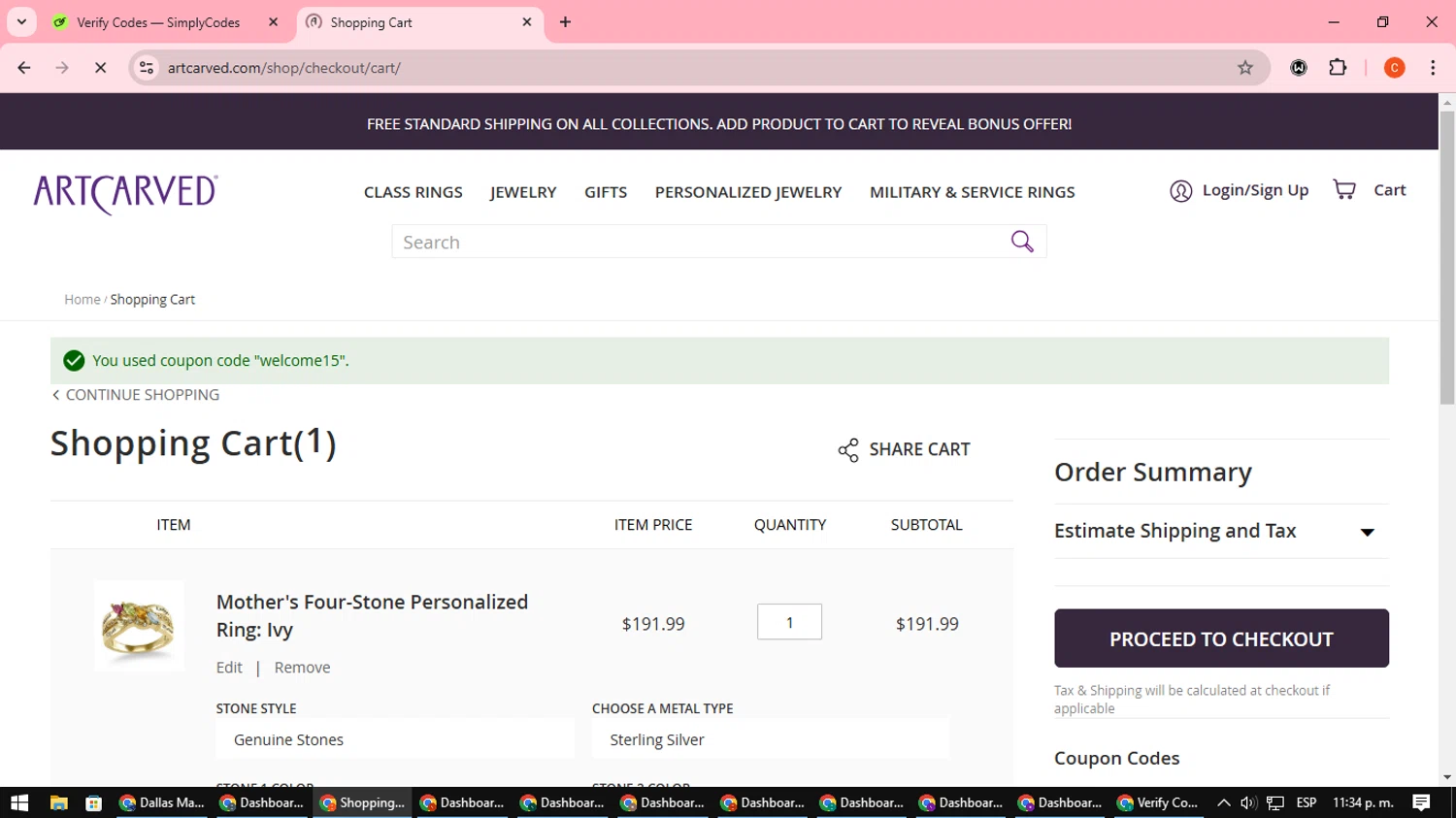Viewport: 1456px width, 818px height.
Task: Open Chrome profile avatar C
Action: (1394, 68)
